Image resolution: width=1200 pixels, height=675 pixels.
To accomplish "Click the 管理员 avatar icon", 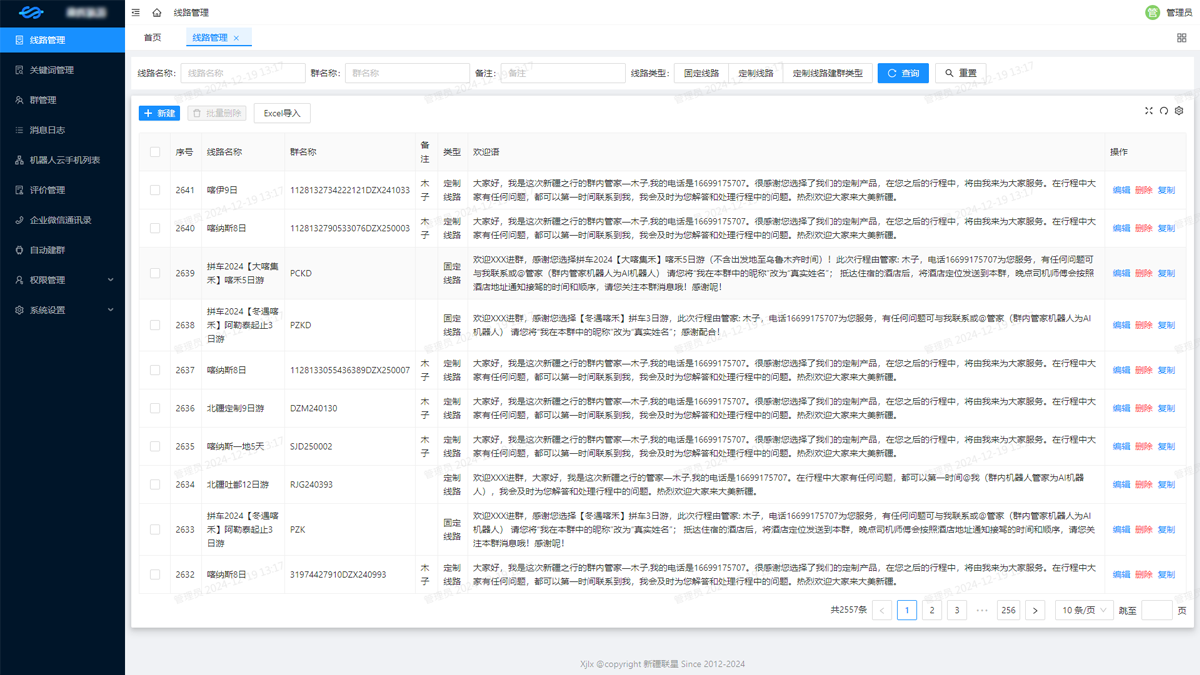I will click(1152, 12).
